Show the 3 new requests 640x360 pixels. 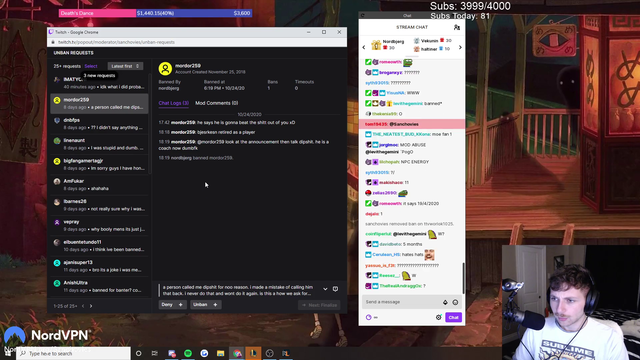click(100, 76)
